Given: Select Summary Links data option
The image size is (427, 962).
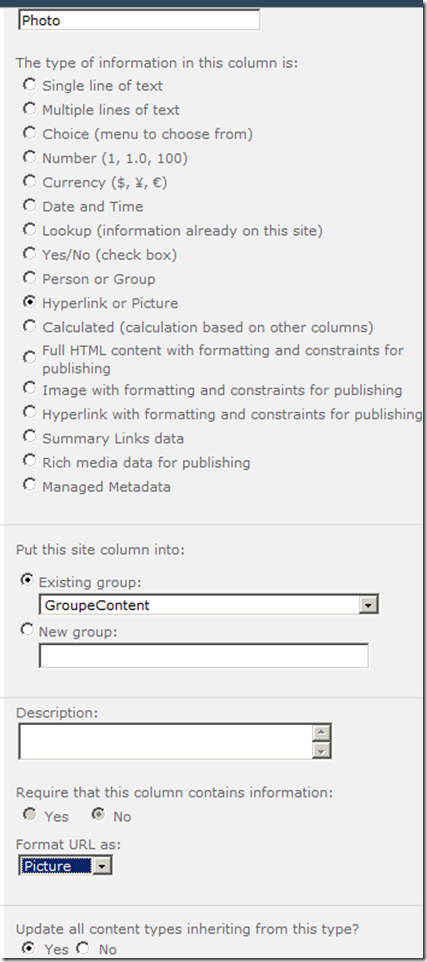Looking at the screenshot, I should coord(29,437).
